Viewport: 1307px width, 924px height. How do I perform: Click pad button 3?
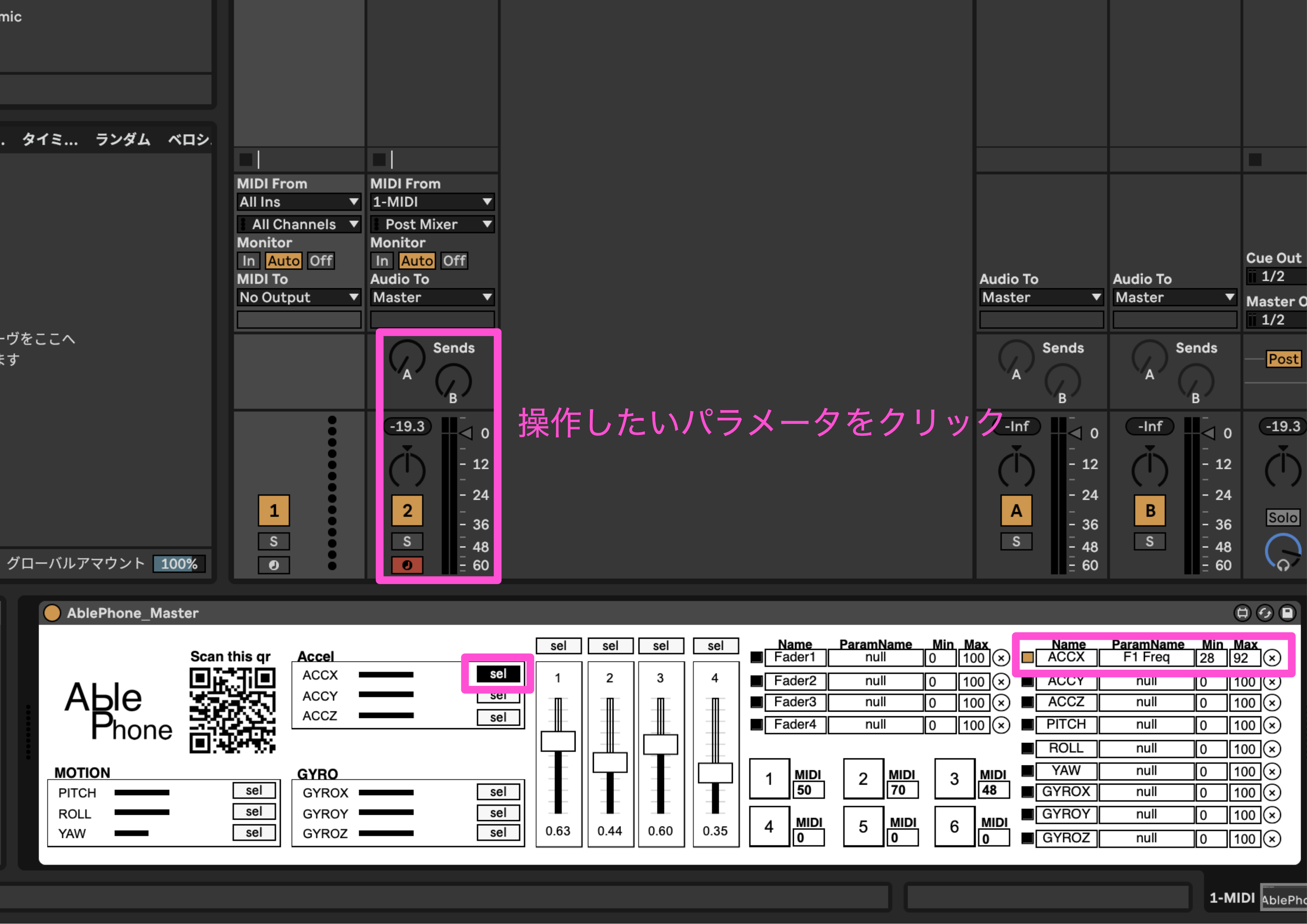(955, 778)
